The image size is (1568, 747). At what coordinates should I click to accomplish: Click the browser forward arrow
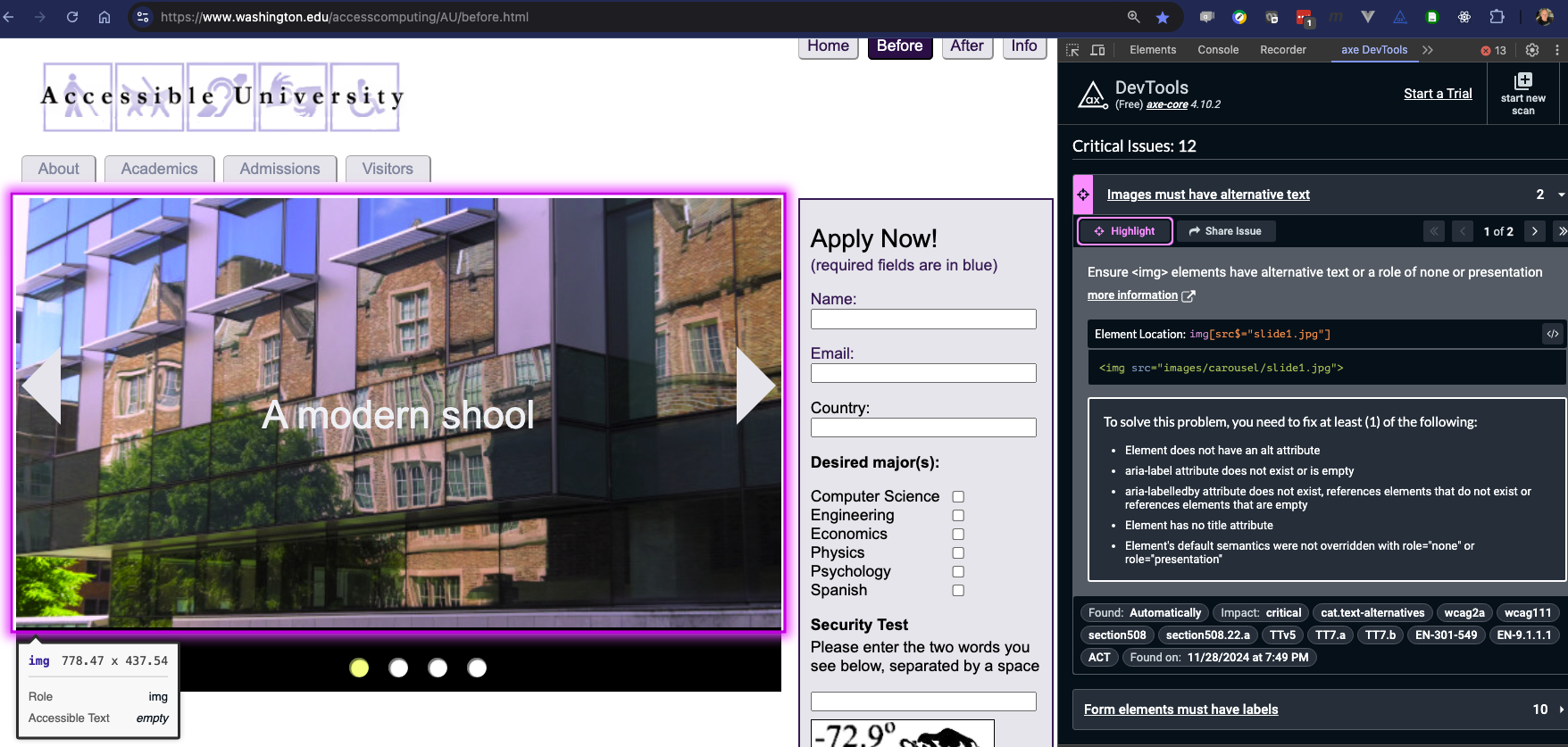tap(40, 17)
